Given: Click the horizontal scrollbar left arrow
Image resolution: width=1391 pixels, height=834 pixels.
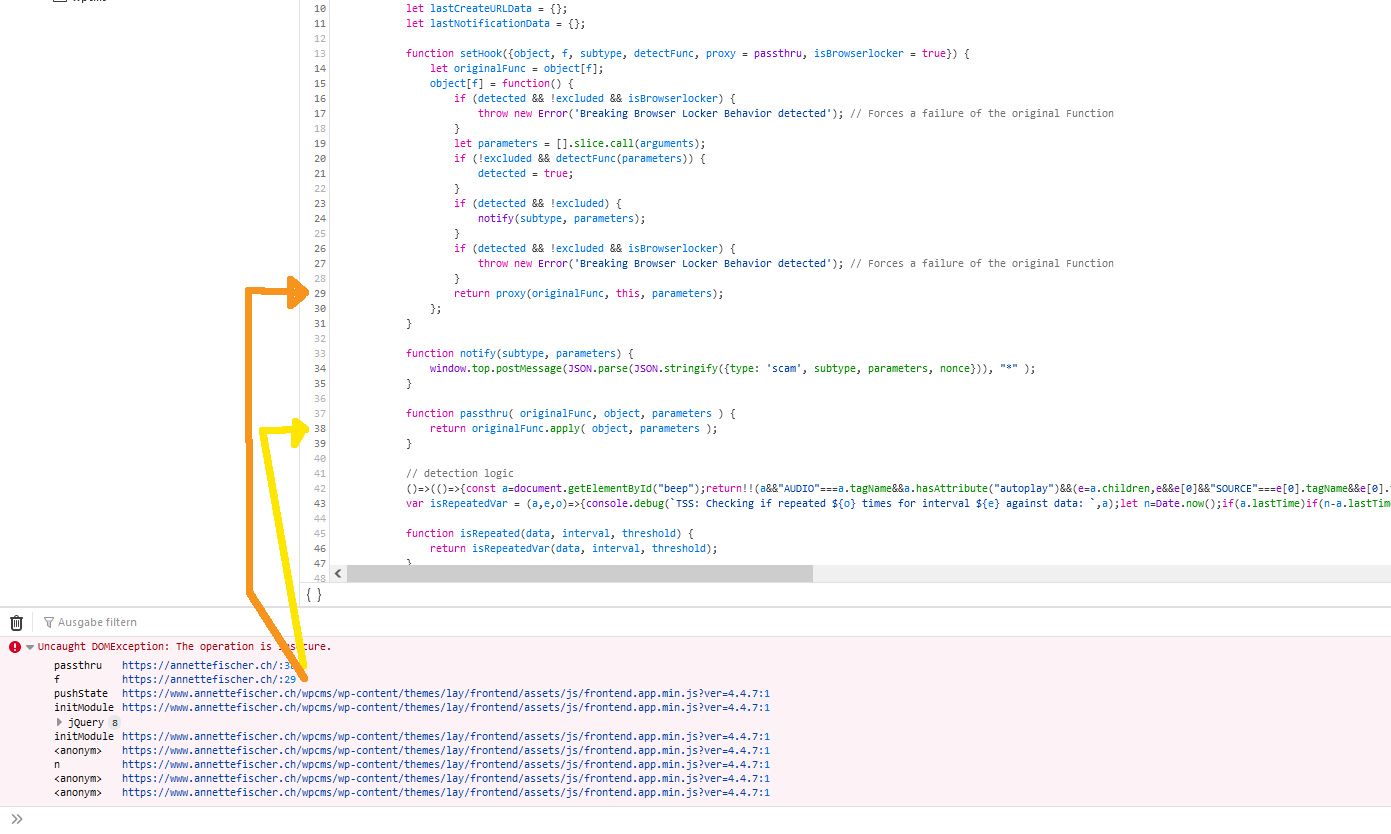Looking at the screenshot, I should [x=338, y=574].
